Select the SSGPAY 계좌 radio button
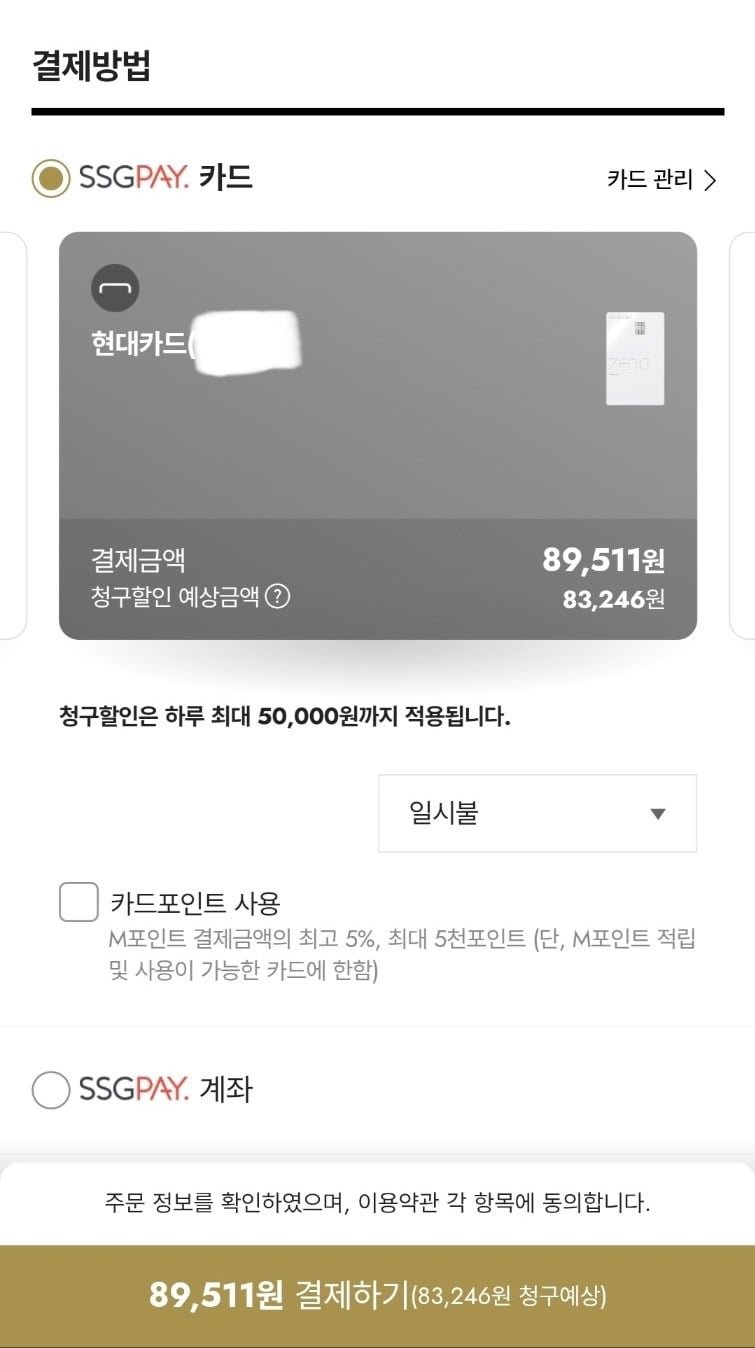 (x=51, y=1089)
